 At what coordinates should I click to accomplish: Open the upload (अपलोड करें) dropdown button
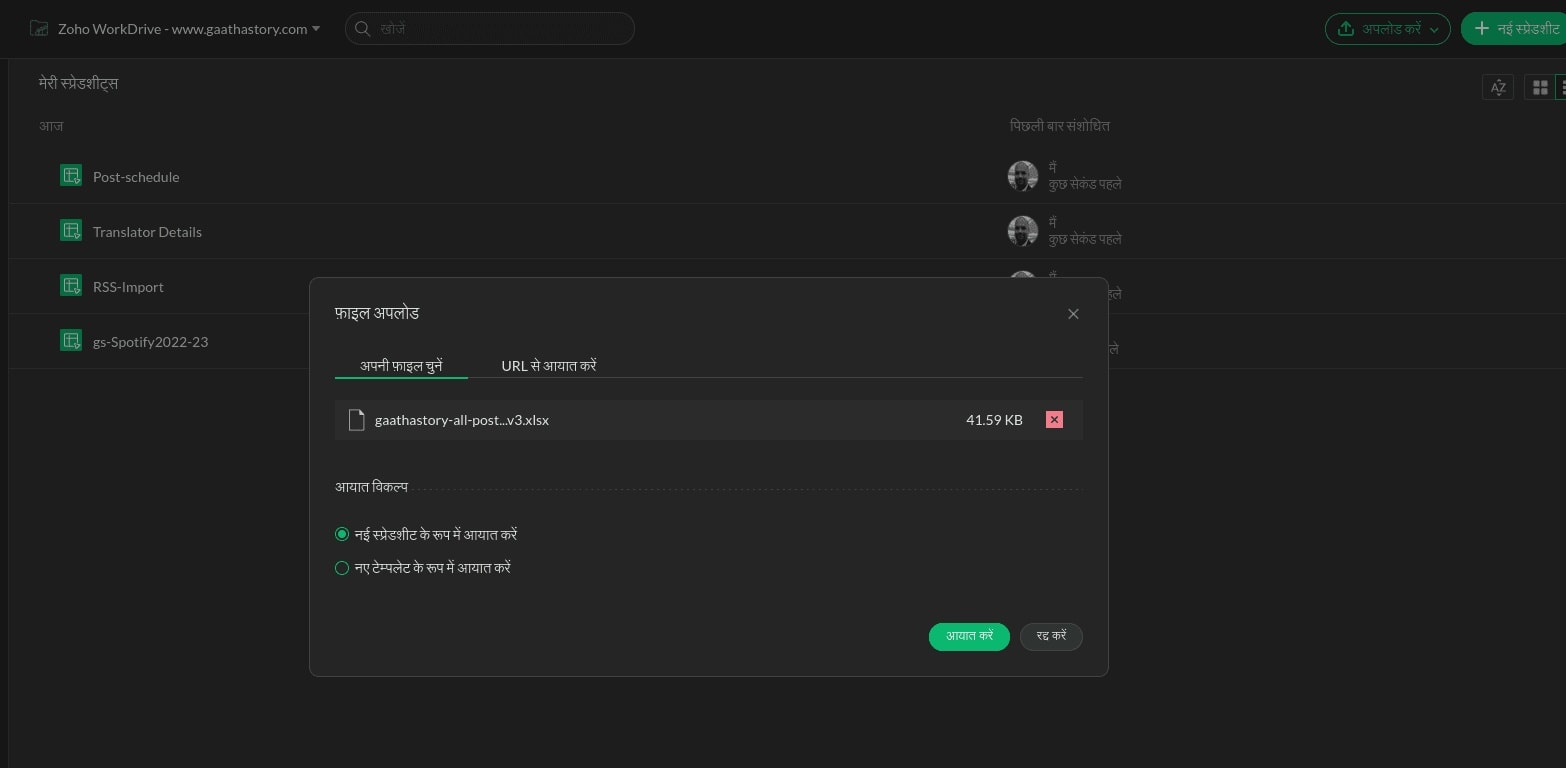click(x=1388, y=29)
